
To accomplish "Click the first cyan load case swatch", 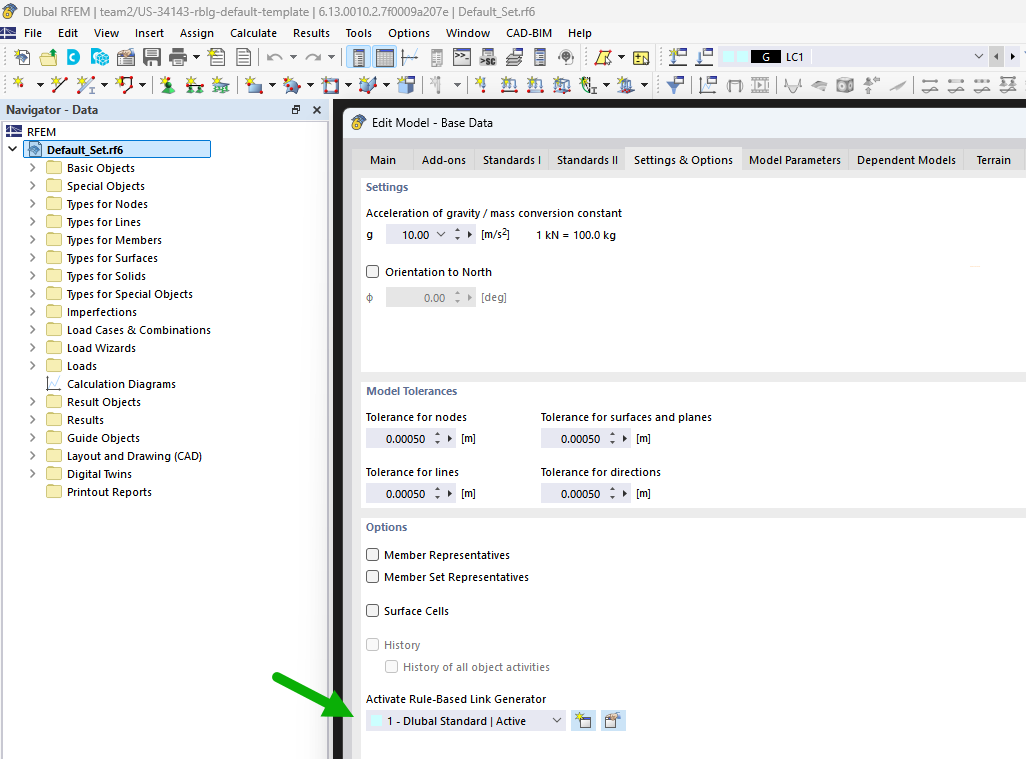I will coord(728,57).
